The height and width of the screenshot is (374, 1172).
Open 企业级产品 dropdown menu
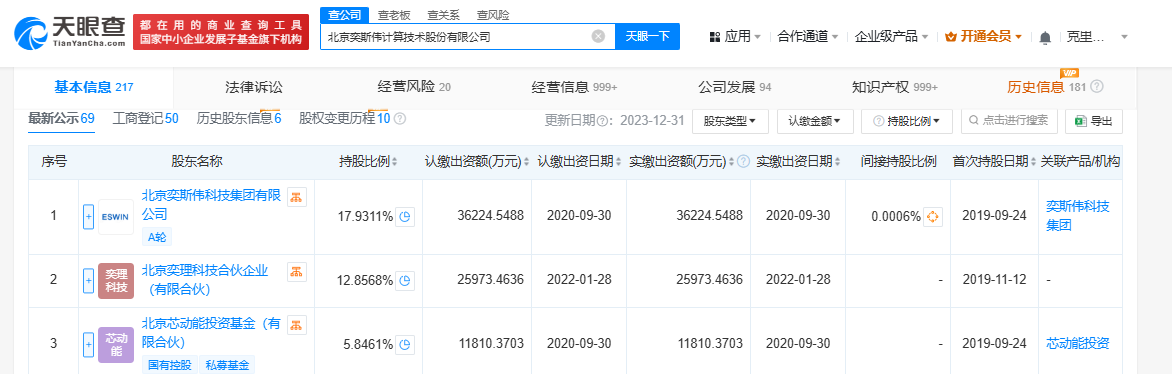tap(891, 36)
